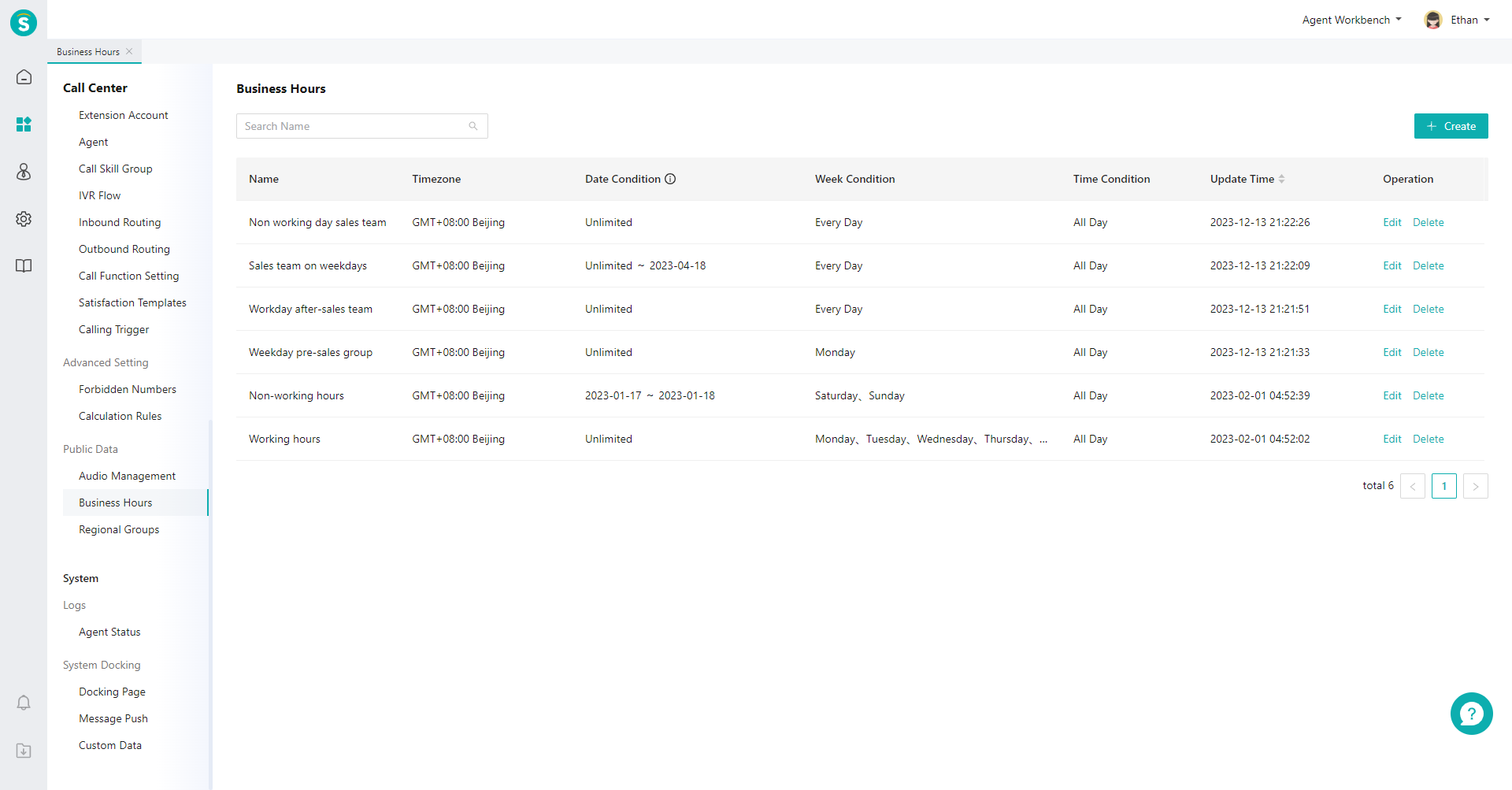1512x790 pixels.
Task: Sort by Update Time arrows
Action: (x=1282, y=179)
